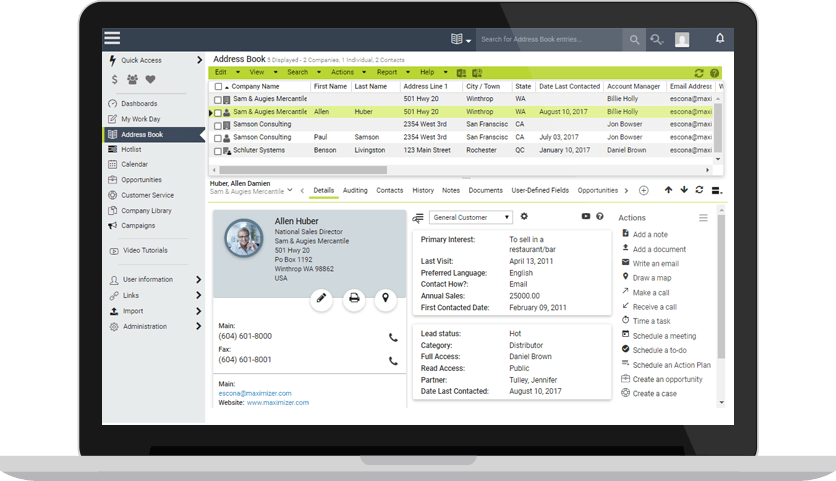
Task: Expand Import section
Action: [x=198, y=311]
